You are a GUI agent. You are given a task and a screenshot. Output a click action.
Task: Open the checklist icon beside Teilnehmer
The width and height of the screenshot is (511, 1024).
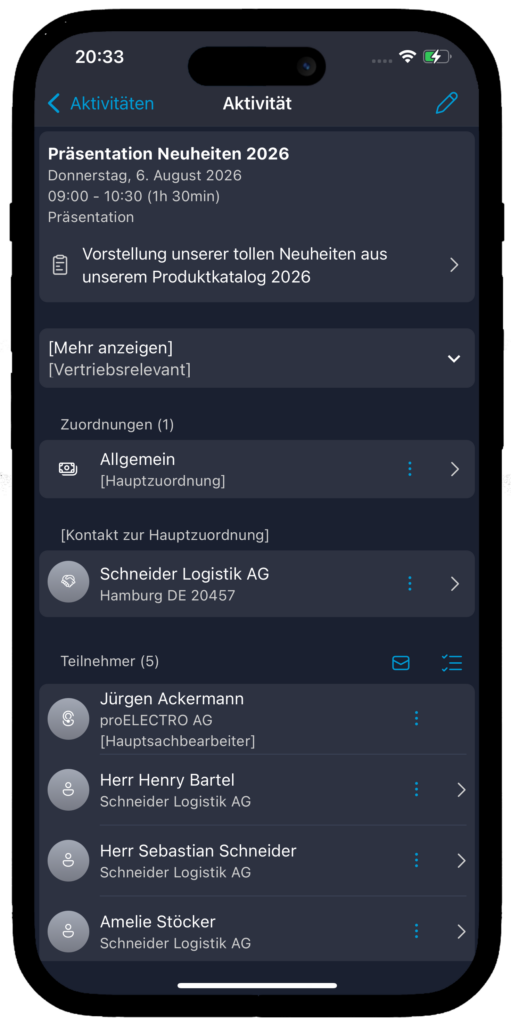(452, 663)
